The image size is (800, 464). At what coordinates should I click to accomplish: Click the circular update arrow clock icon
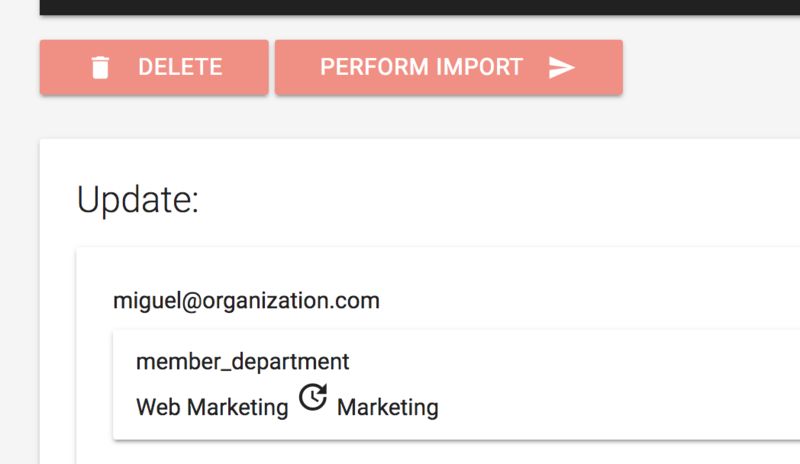pyautogui.click(x=313, y=398)
